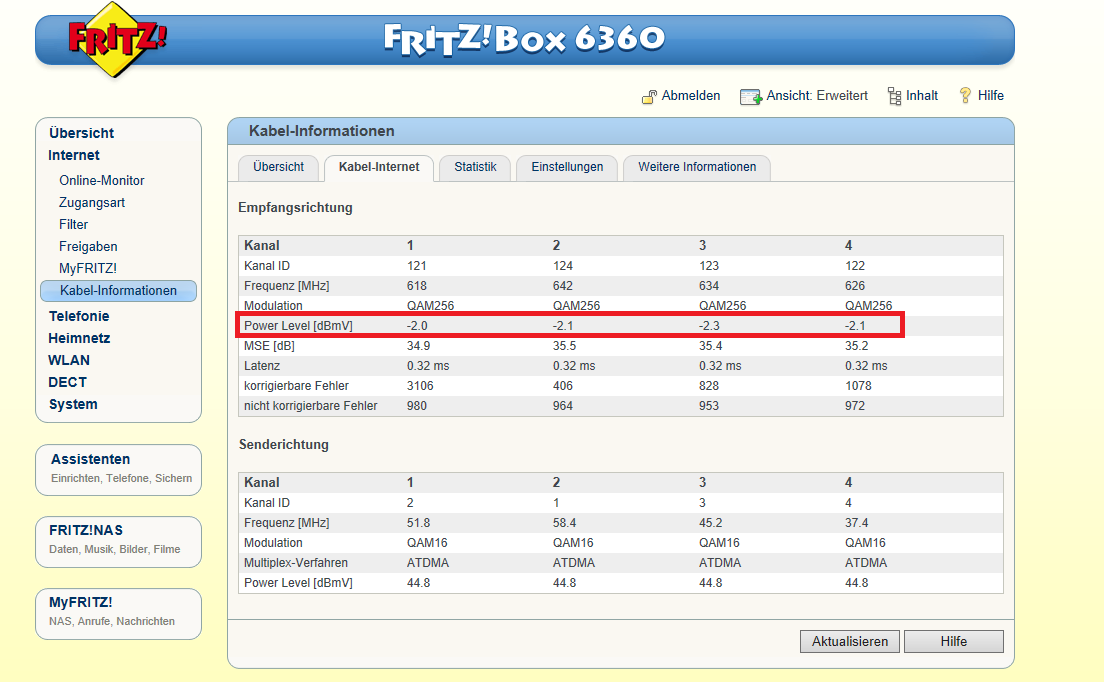
Task: Open Online-Monitor in the sidebar
Action: click(x=101, y=181)
